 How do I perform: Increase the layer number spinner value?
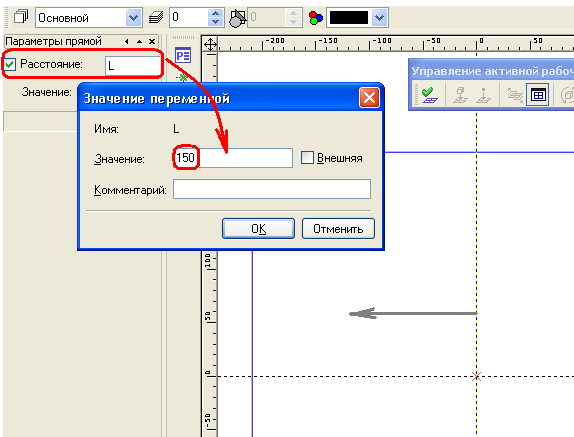point(216,14)
